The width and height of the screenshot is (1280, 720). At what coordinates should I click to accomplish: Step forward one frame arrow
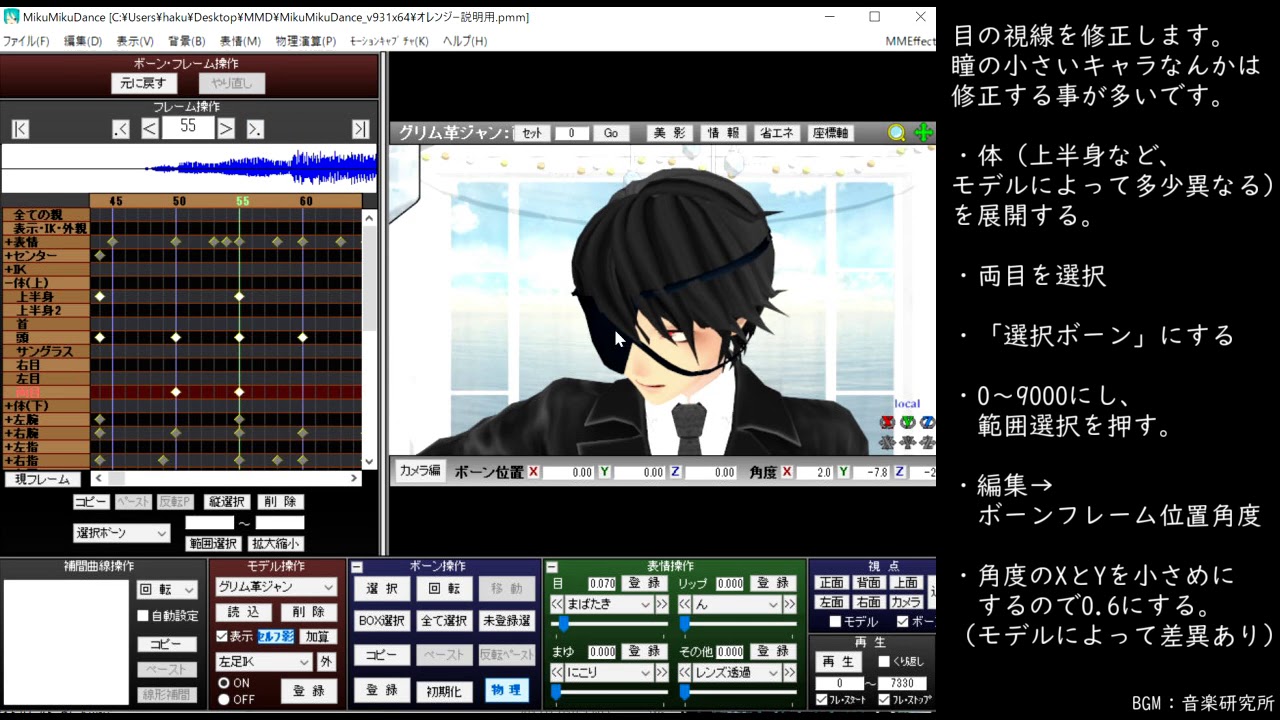click(226, 128)
